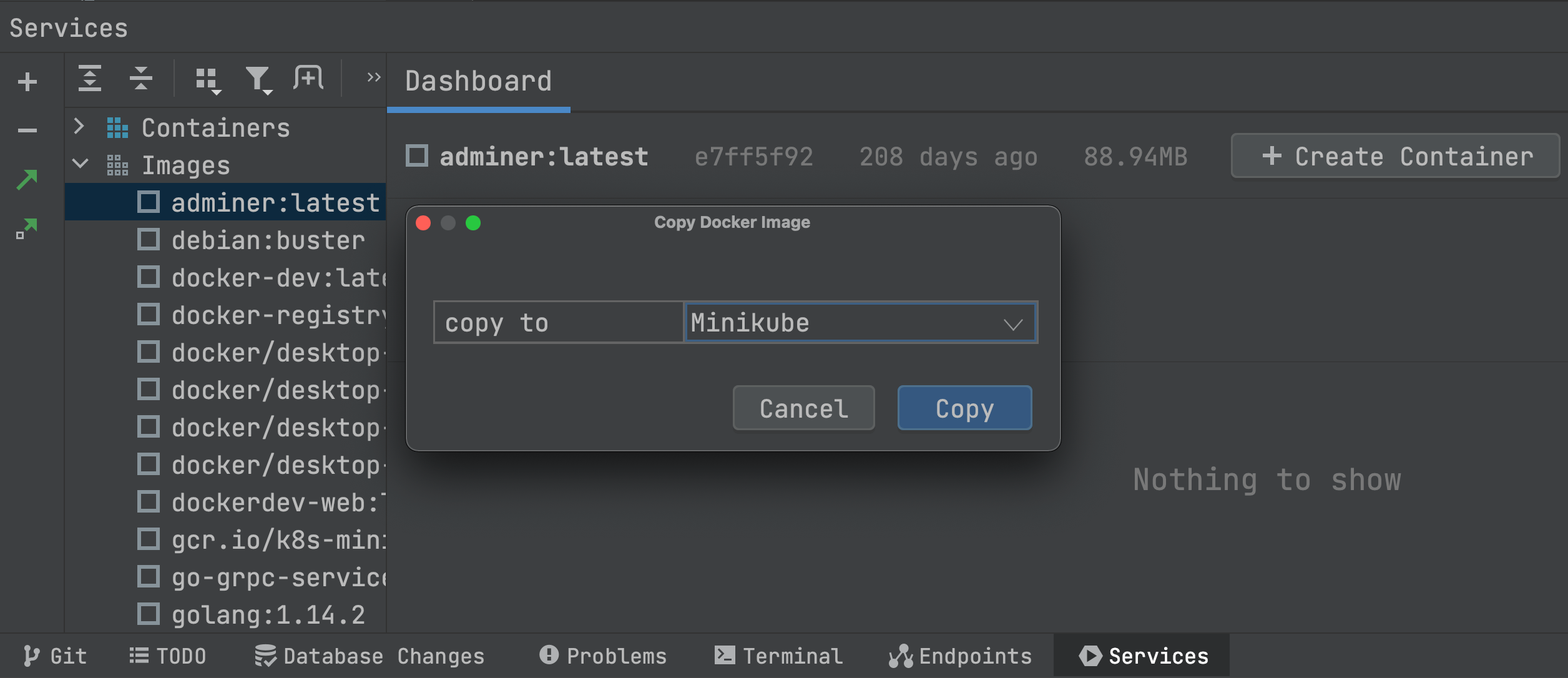The width and height of the screenshot is (1568, 678).
Task: Cancel the Copy Docker Image dialog
Action: 803,408
